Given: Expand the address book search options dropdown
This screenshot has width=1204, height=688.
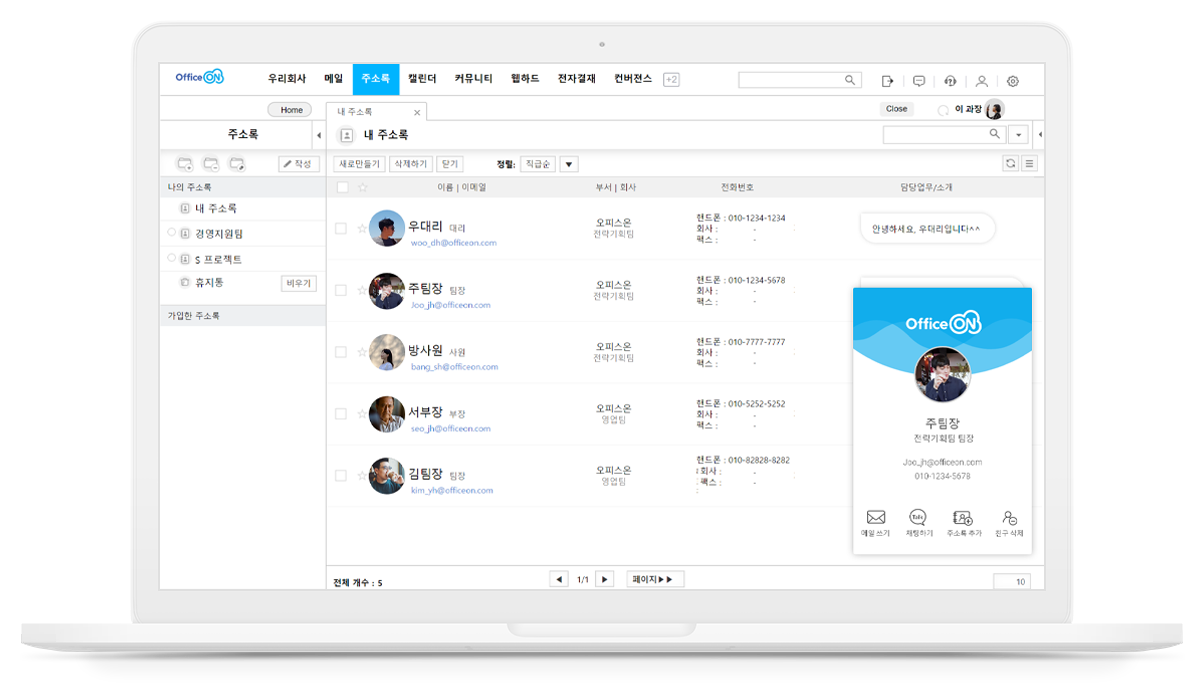Looking at the screenshot, I should click(x=1018, y=134).
